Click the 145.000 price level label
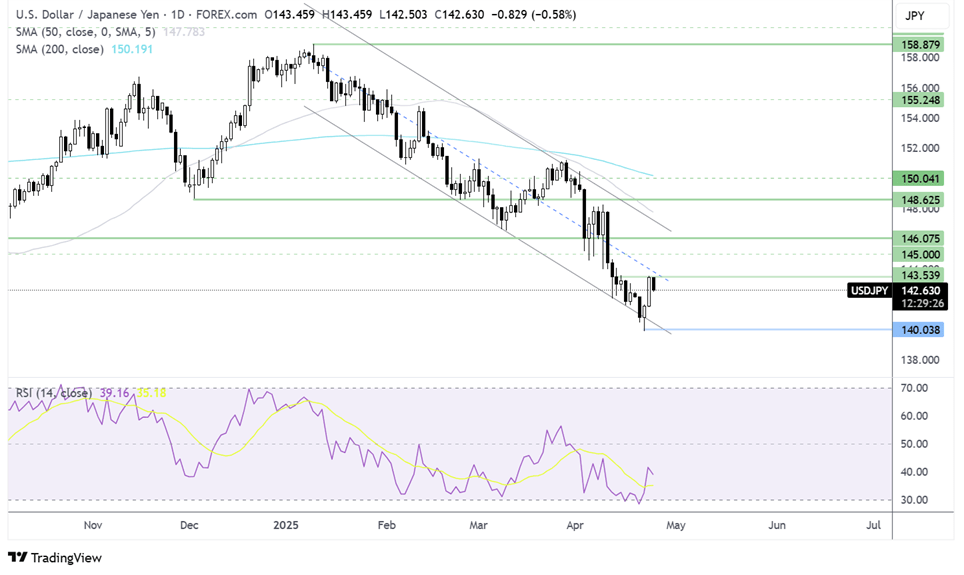Image resolution: width=964 pixels, height=575 pixels. [x=919, y=254]
